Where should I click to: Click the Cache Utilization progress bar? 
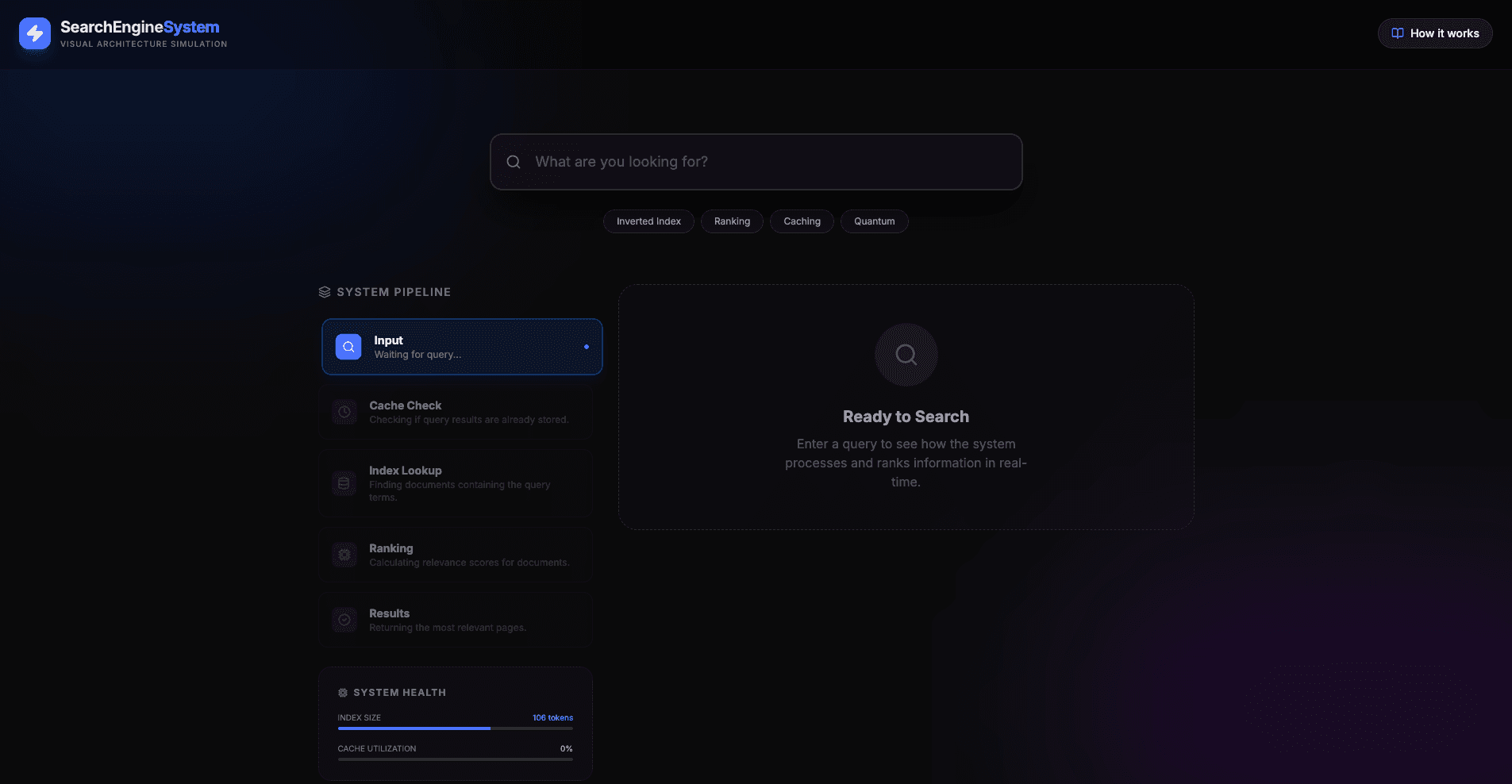click(x=456, y=759)
